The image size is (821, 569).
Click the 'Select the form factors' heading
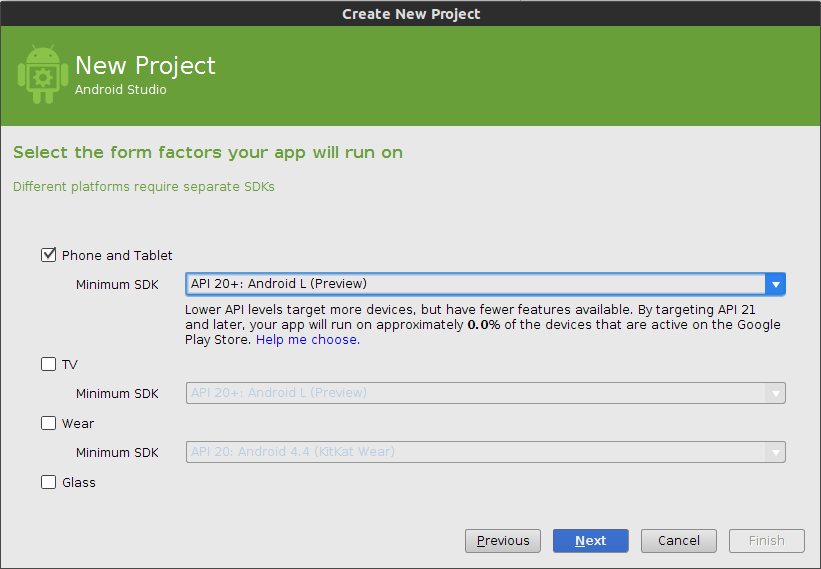(208, 152)
